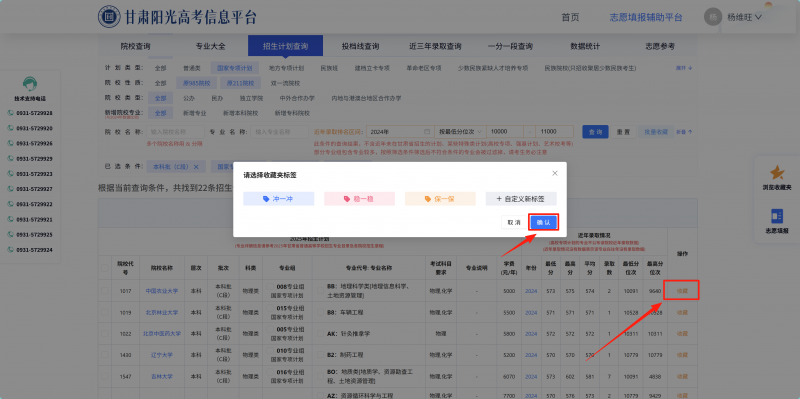Click phone icon beside 0931-5729920
The width and height of the screenshot is (800, 399).
10,129
